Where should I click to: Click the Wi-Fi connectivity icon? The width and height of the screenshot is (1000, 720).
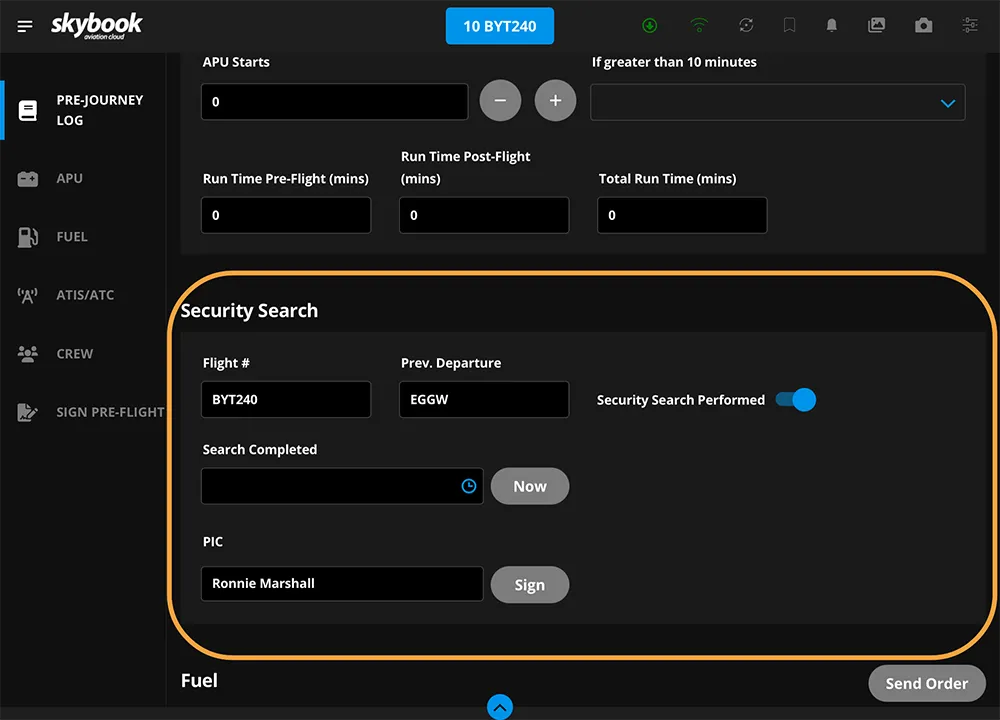699,26
